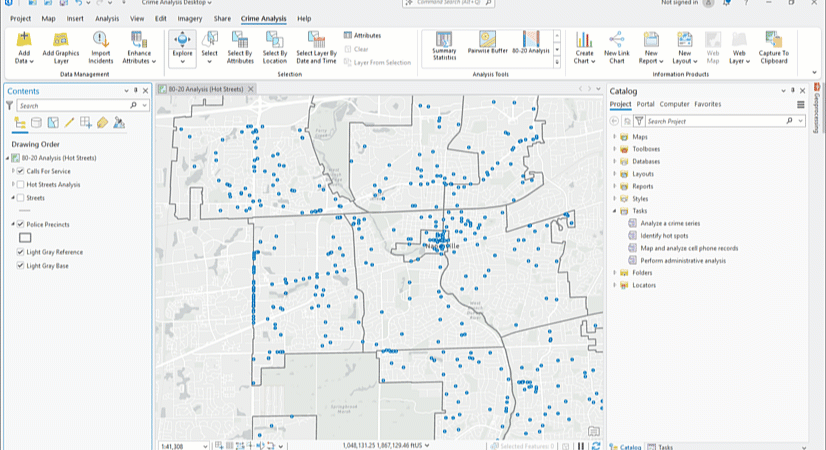The height and width of the screenshot is (450, 826).
Task: Expand the Analysis Tools gallery
Action: [557, 62]
